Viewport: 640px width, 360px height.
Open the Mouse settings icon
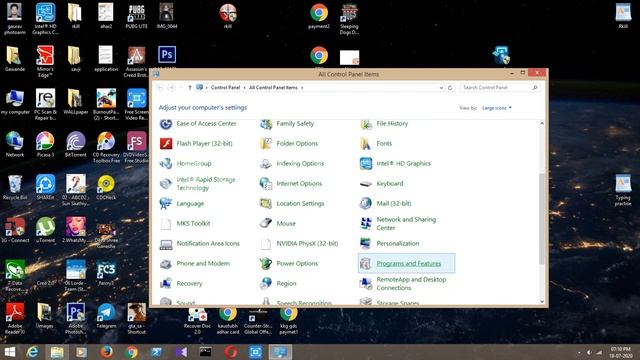(266, 224)
